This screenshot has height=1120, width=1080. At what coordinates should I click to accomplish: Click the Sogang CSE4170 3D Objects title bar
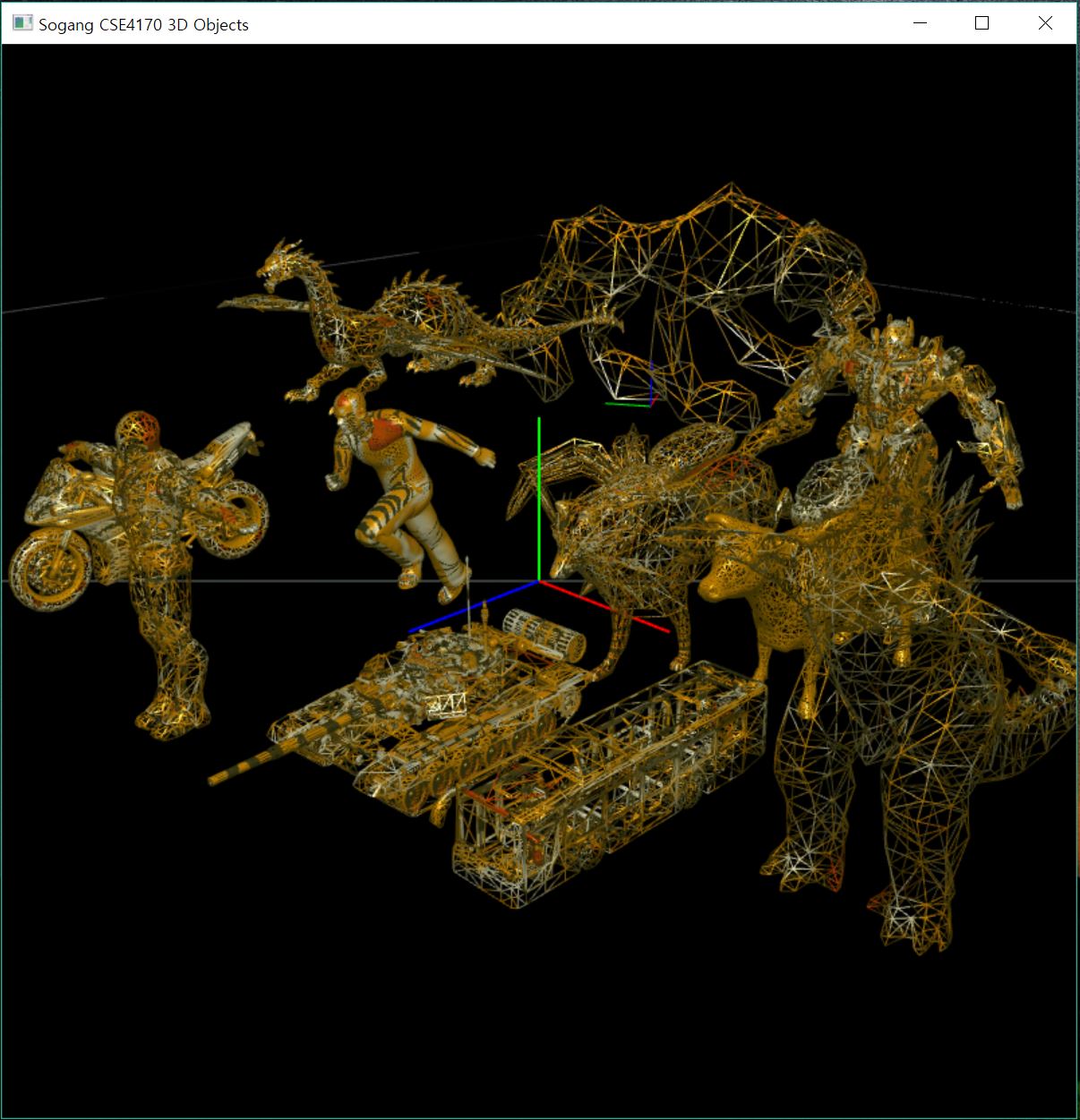(x=358, y=24)
